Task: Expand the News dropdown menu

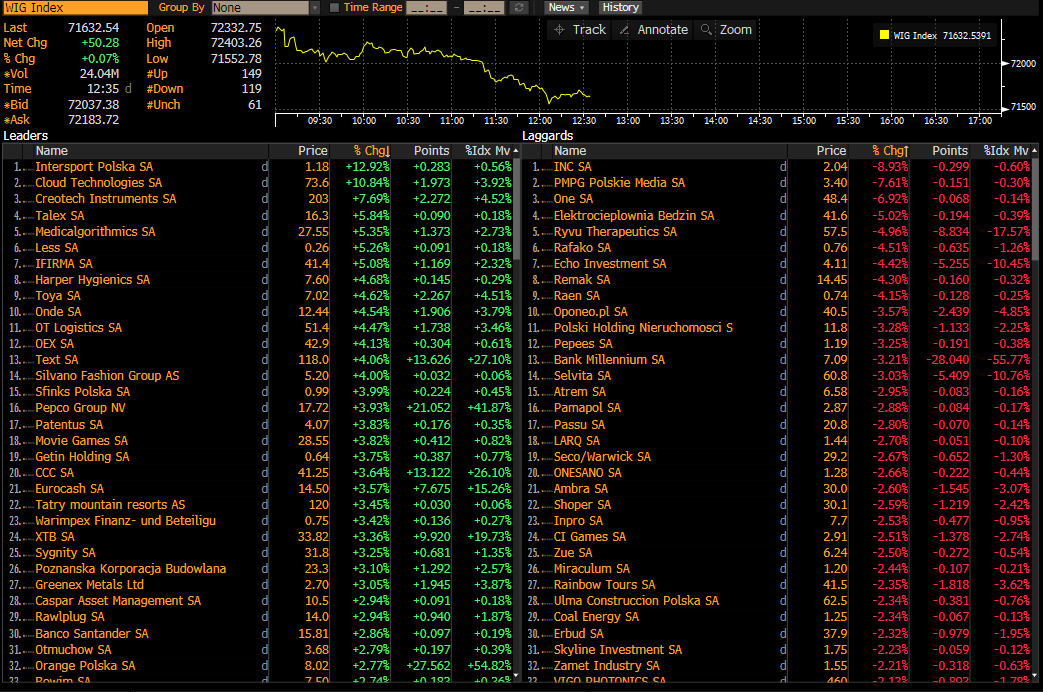Action: coord(566,8)
